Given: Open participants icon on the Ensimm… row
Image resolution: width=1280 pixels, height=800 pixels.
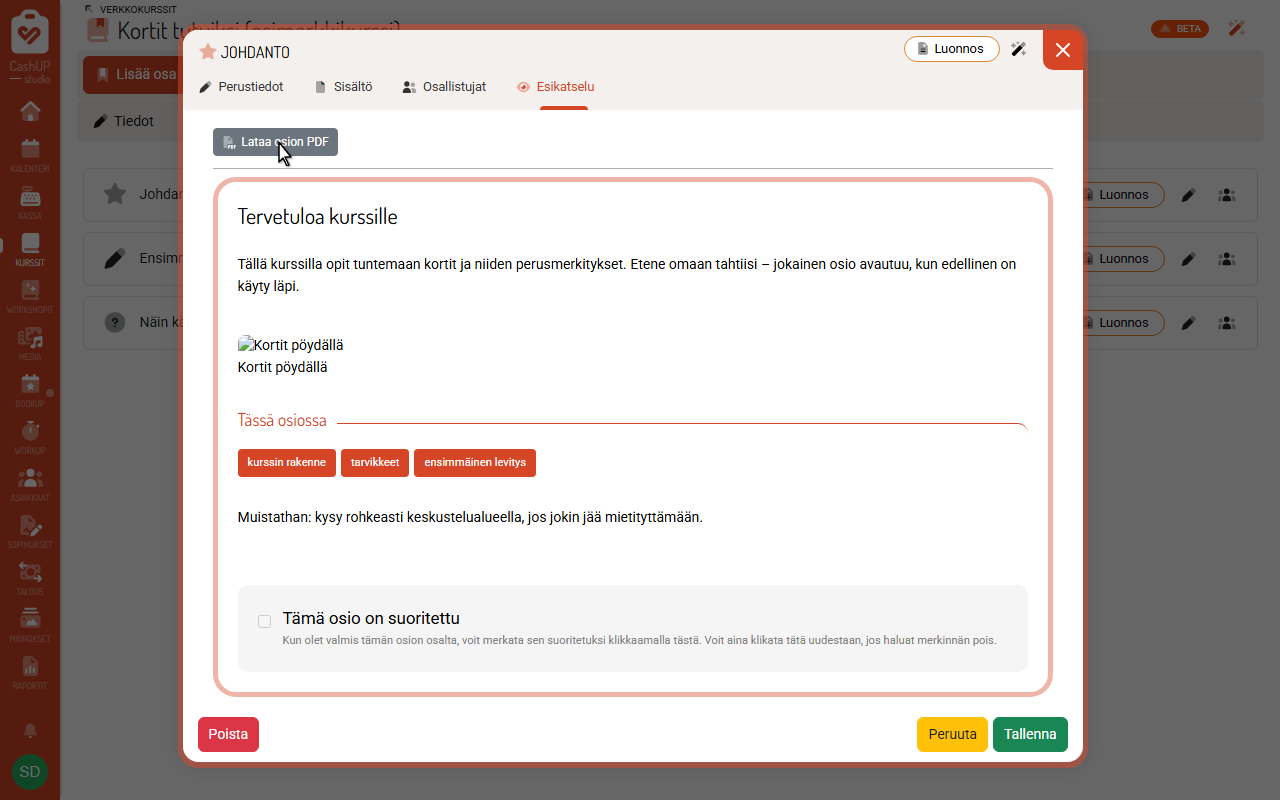Looking at the screenshot, I should [x=1226, y=259].
